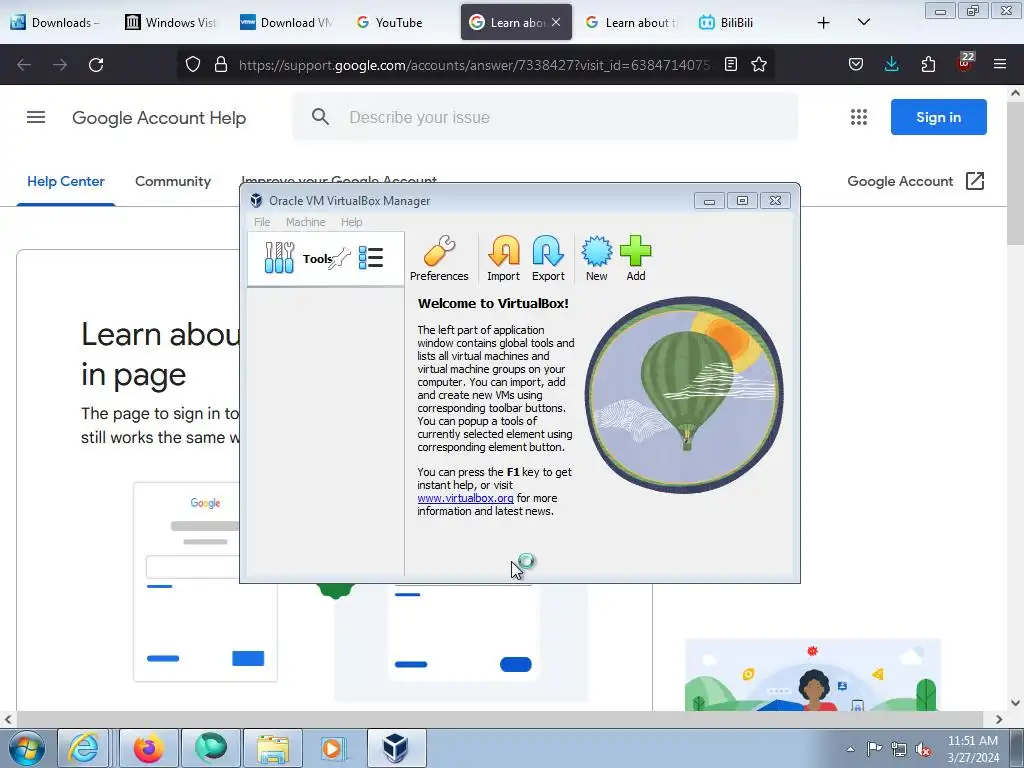
Task: Close the active Learn about tab
Action: pos(556,22)
